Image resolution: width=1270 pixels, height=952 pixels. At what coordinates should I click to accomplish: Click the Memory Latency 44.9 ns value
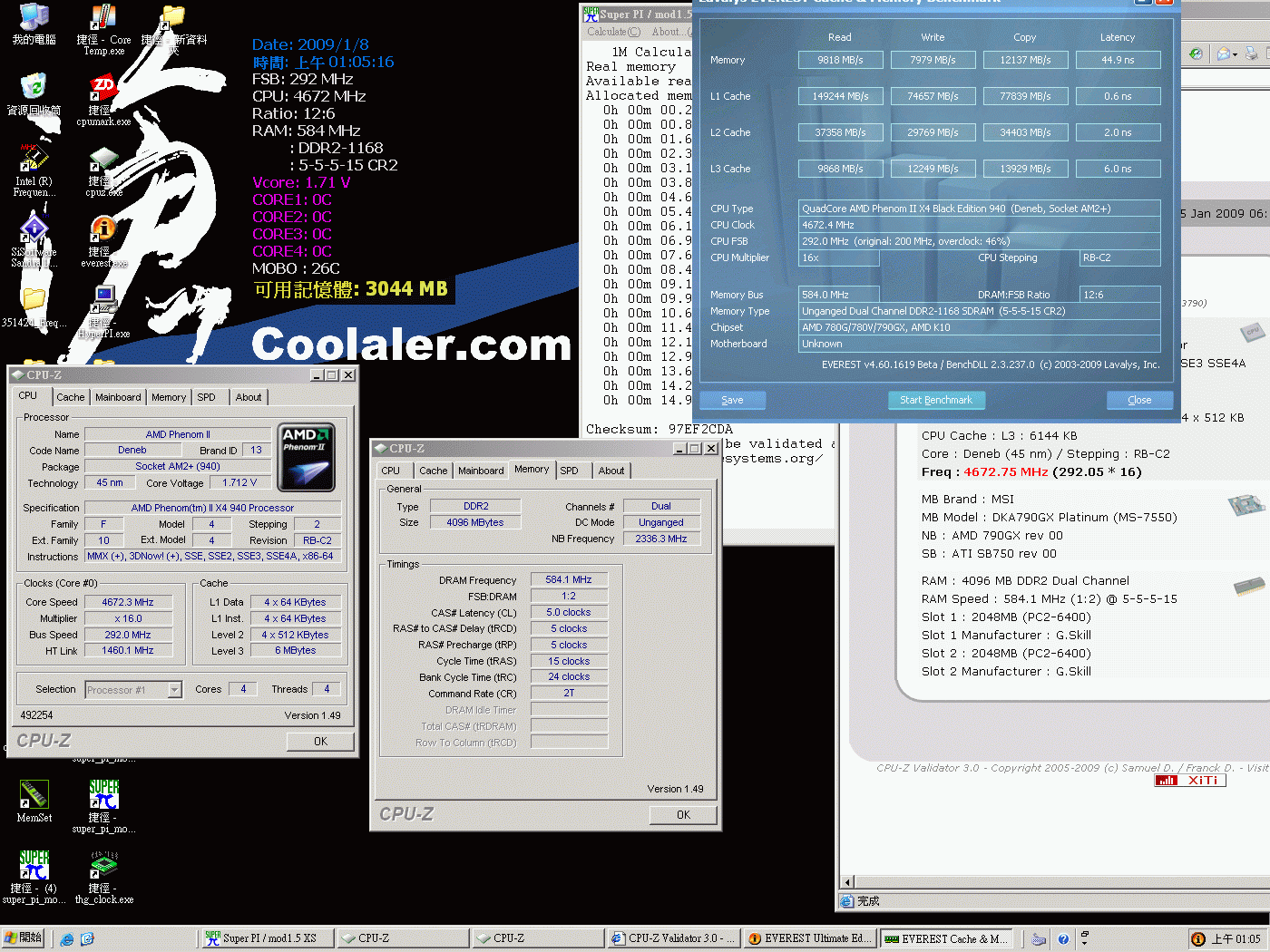tap(1119, 60)
